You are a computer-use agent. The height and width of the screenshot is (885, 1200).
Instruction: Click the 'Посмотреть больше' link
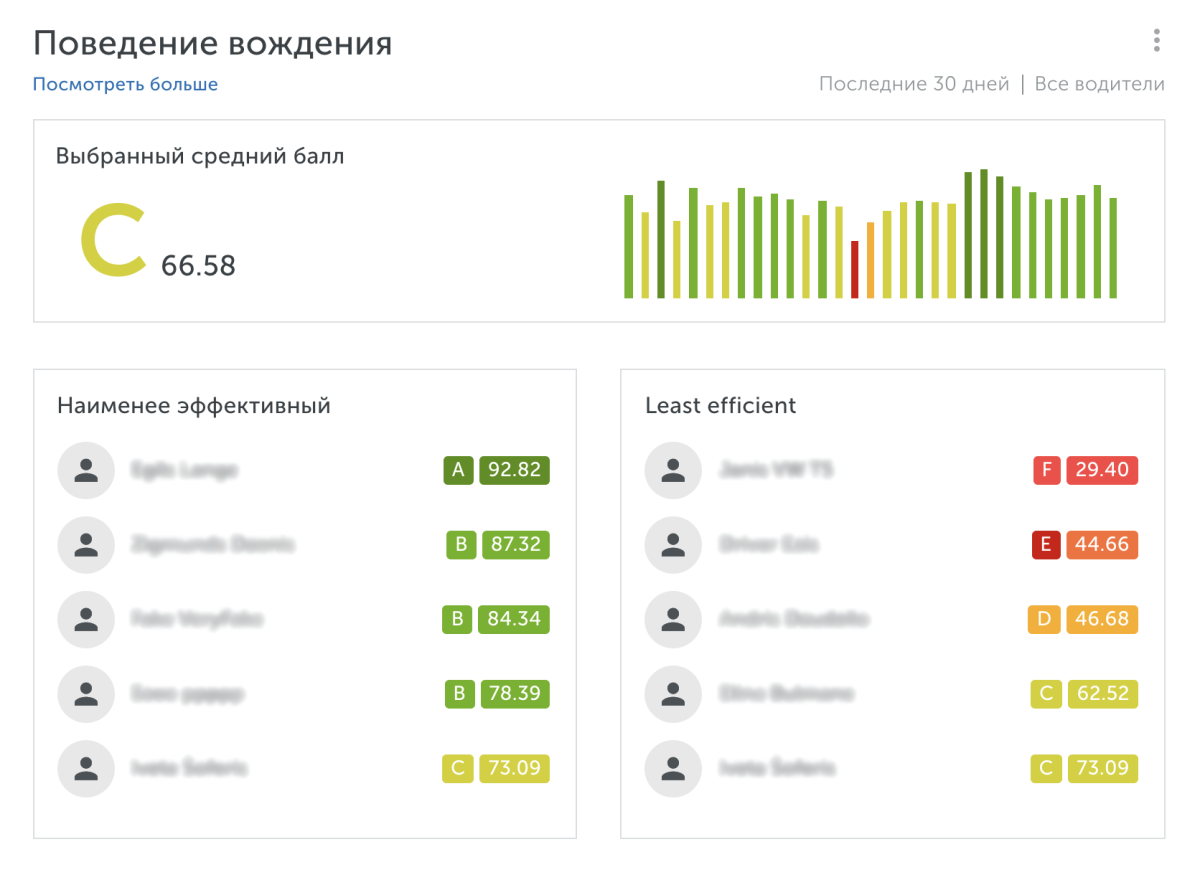[125, 84]
